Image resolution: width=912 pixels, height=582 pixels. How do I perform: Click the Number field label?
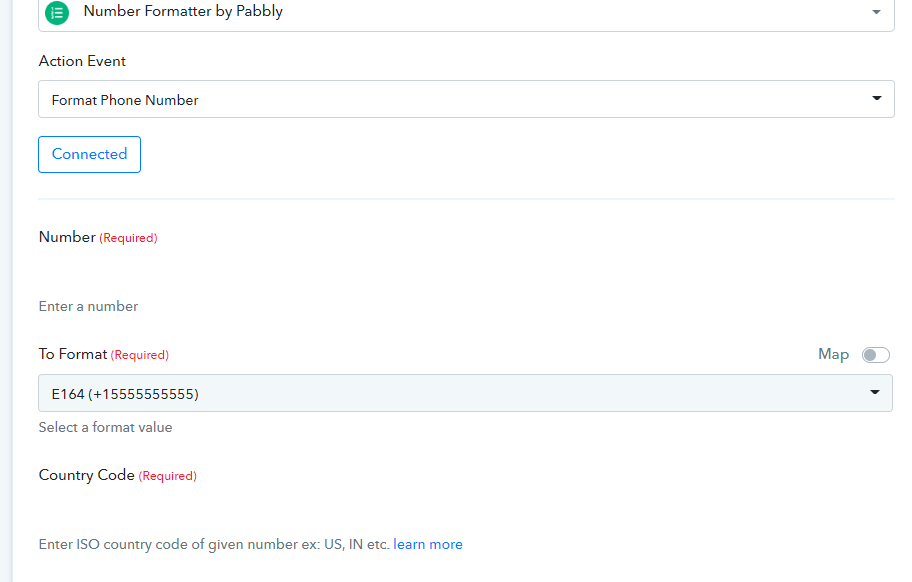point(67,237)
